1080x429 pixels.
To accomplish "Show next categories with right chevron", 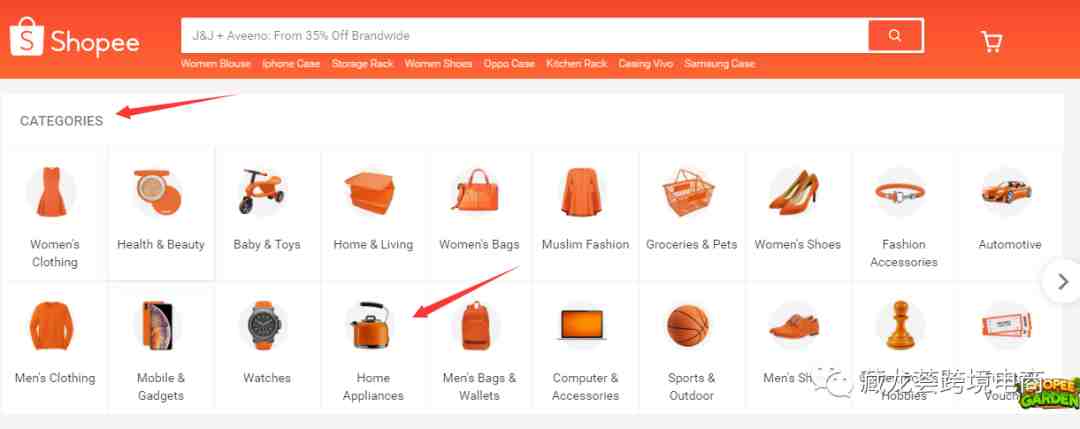I will pyautogui.click(x=1063, y=282).
